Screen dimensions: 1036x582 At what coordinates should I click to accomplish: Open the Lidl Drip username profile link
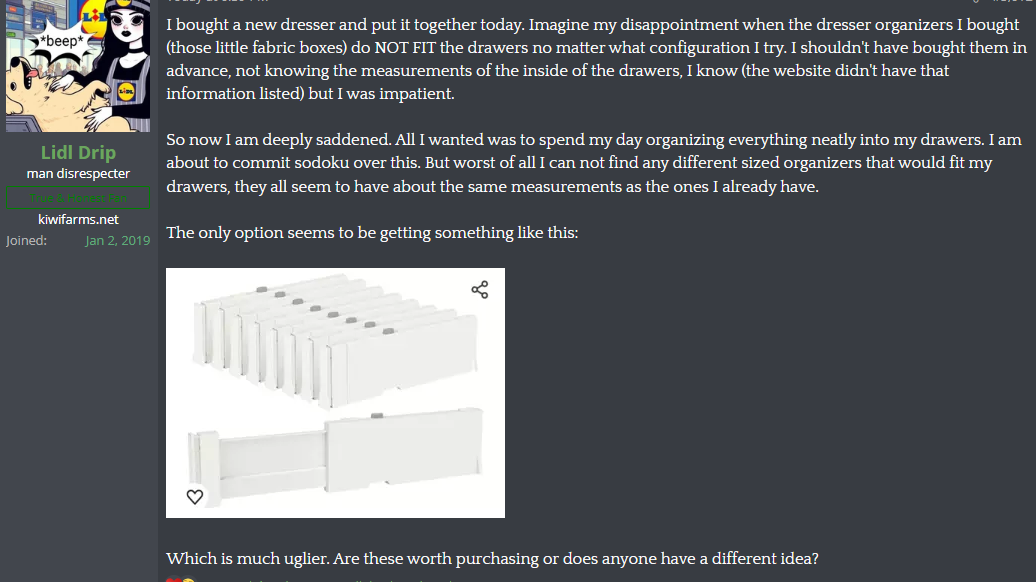click(78, 153)
